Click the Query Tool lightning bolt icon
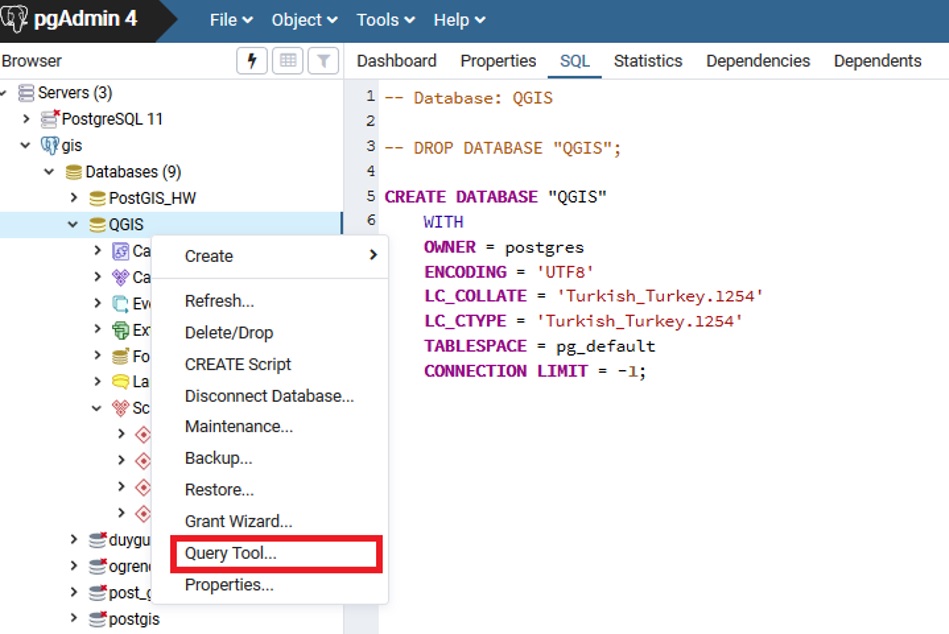 click(252, 61)
